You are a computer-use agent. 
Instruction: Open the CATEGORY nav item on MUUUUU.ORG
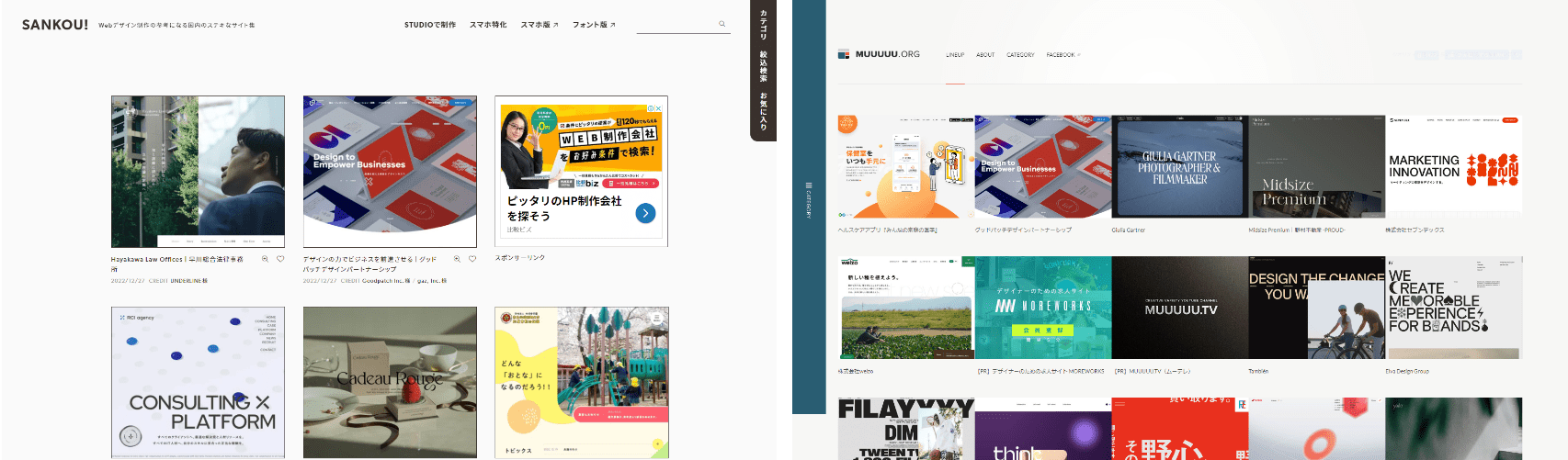coord(1020,55)
